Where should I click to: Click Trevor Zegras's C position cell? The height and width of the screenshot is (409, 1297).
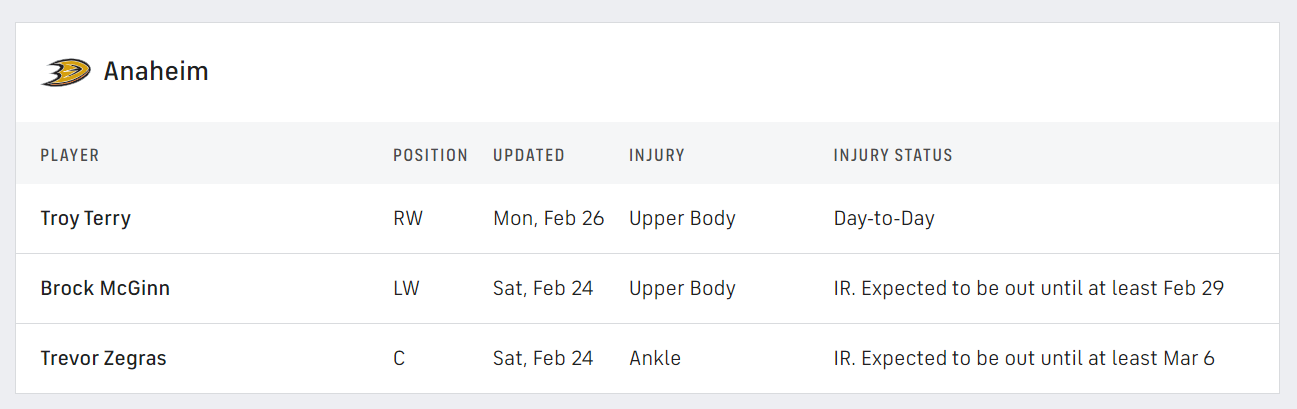[399, 358]
